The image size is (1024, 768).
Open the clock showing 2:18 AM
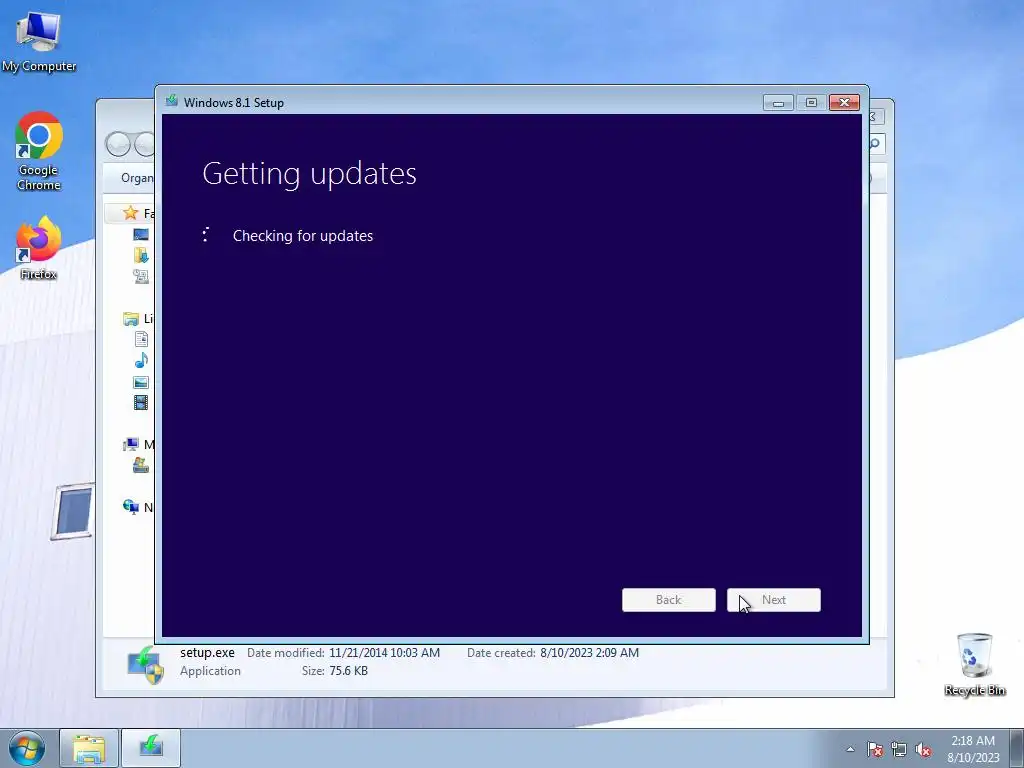(x=973, y=748)
